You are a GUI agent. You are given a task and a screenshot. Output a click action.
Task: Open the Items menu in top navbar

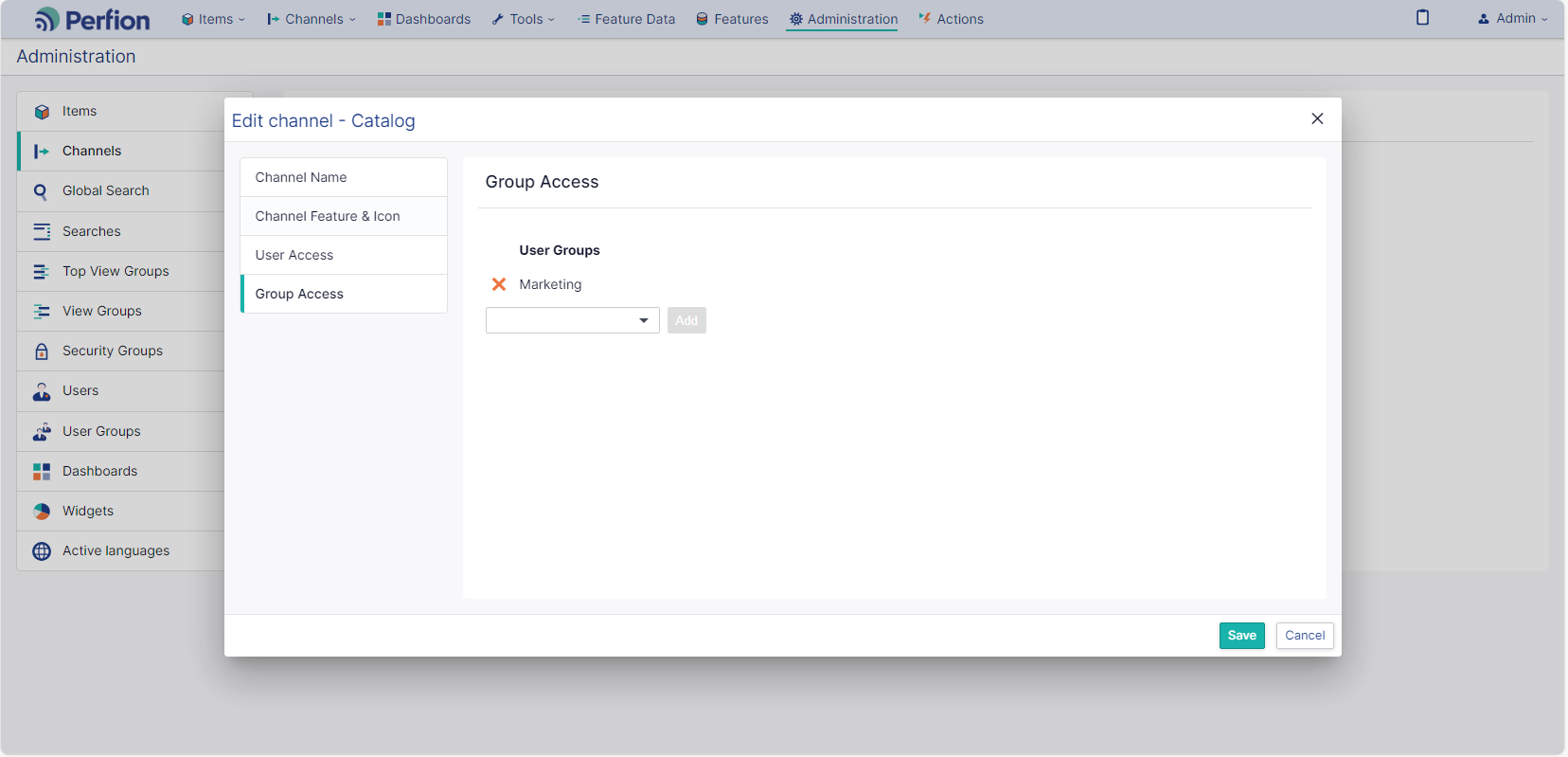(213, 19)
